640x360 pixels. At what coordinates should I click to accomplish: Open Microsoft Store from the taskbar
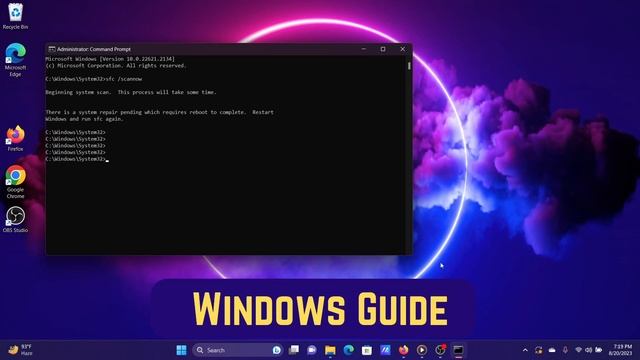[367, 350]
